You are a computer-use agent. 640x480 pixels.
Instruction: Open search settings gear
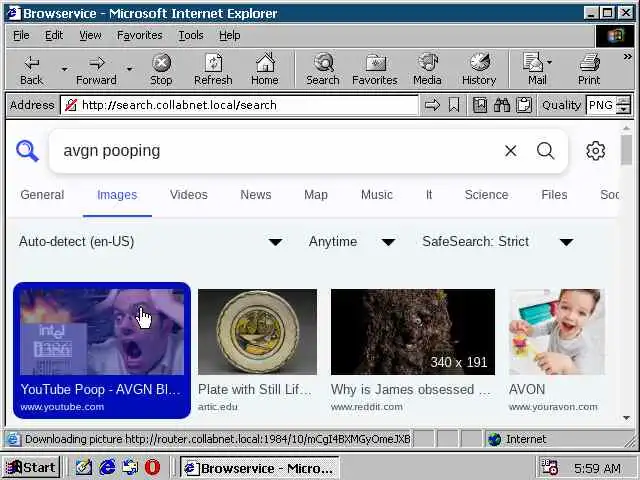(x=596, y=151)
